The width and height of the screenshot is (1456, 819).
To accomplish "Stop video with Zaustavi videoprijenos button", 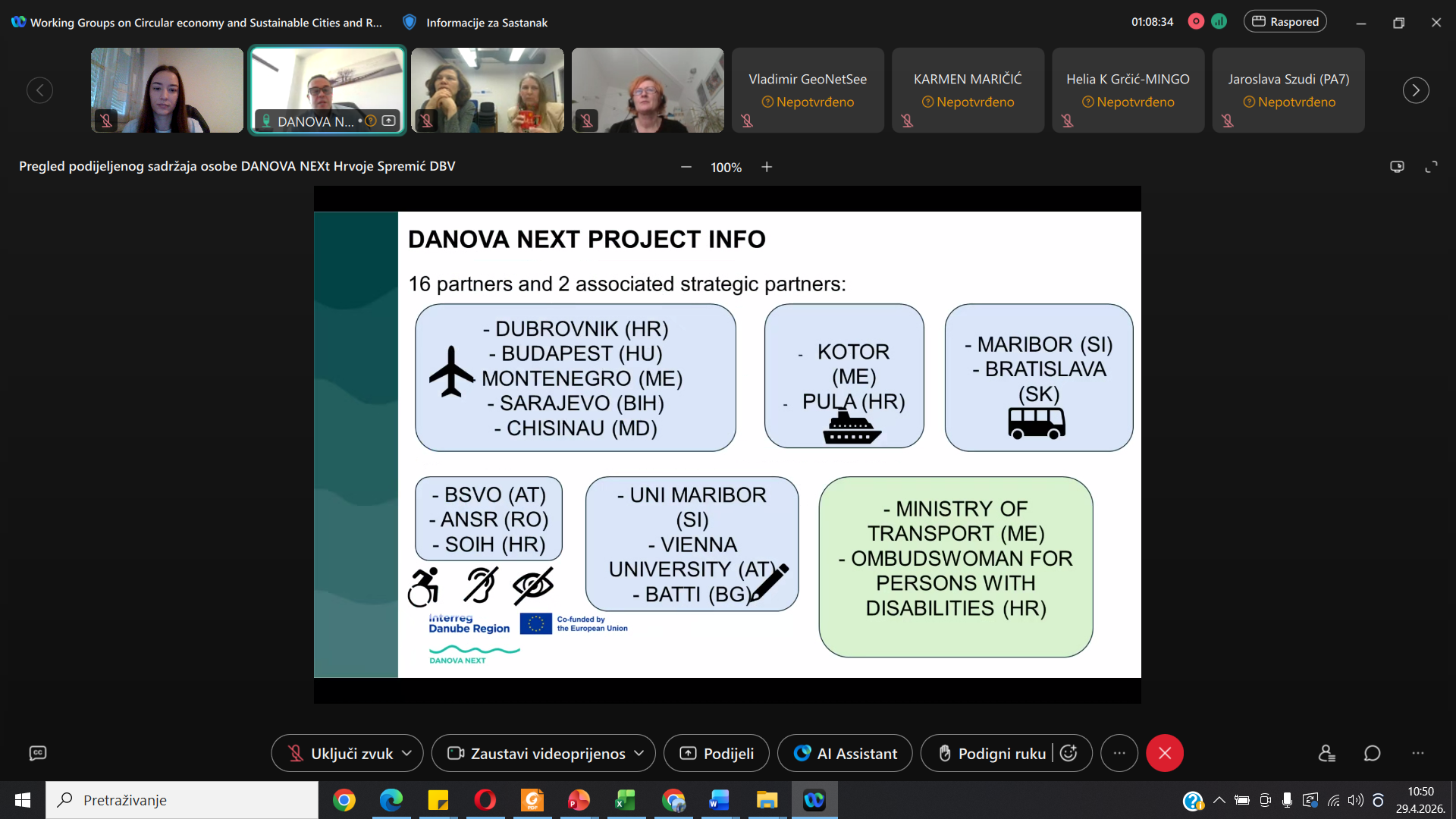I will (536, 753).
